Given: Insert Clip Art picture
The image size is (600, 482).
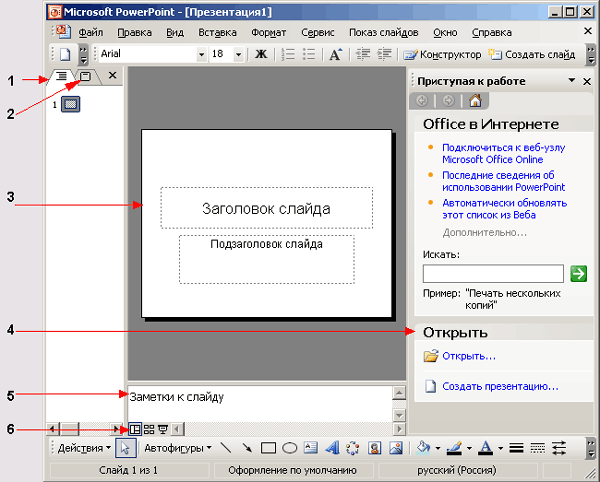Looking at the screenshot, I should click(374, 448).
